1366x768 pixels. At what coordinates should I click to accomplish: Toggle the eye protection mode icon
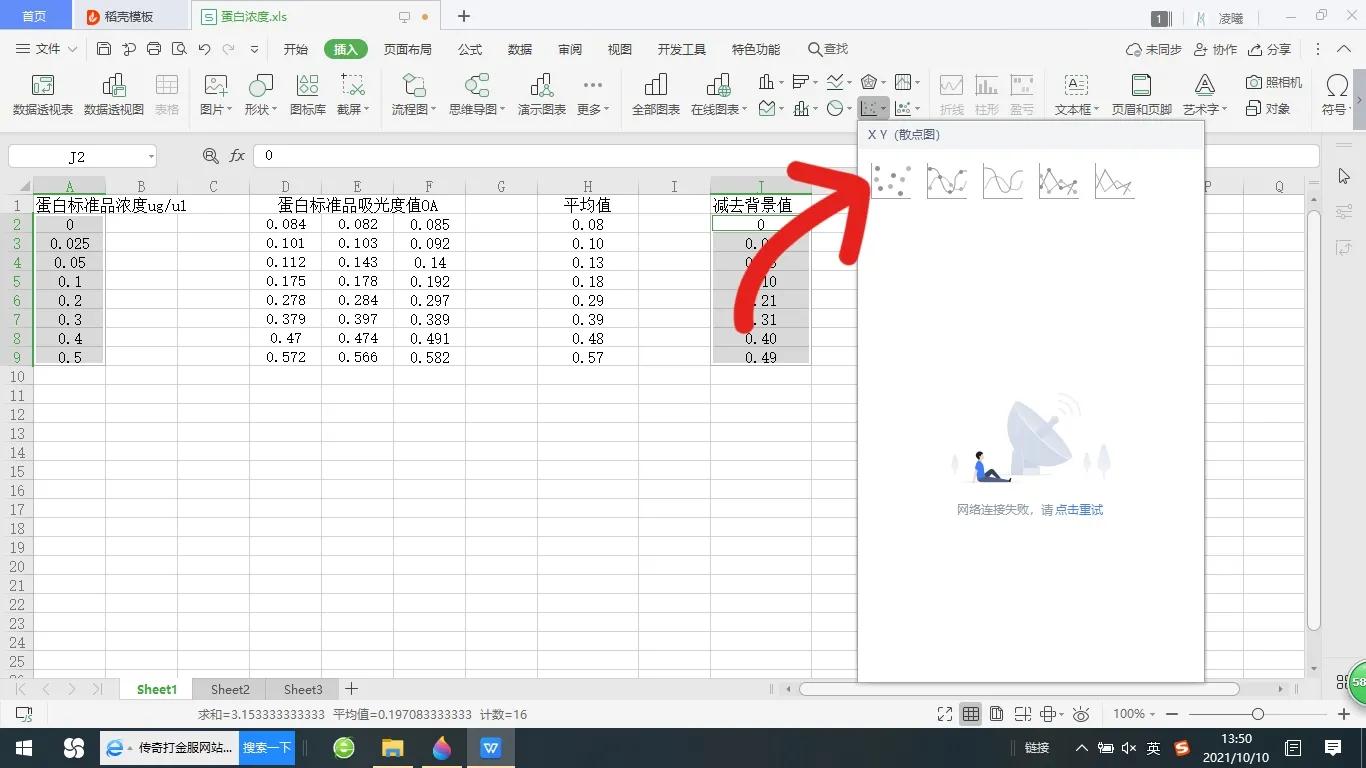point(1080,714)
